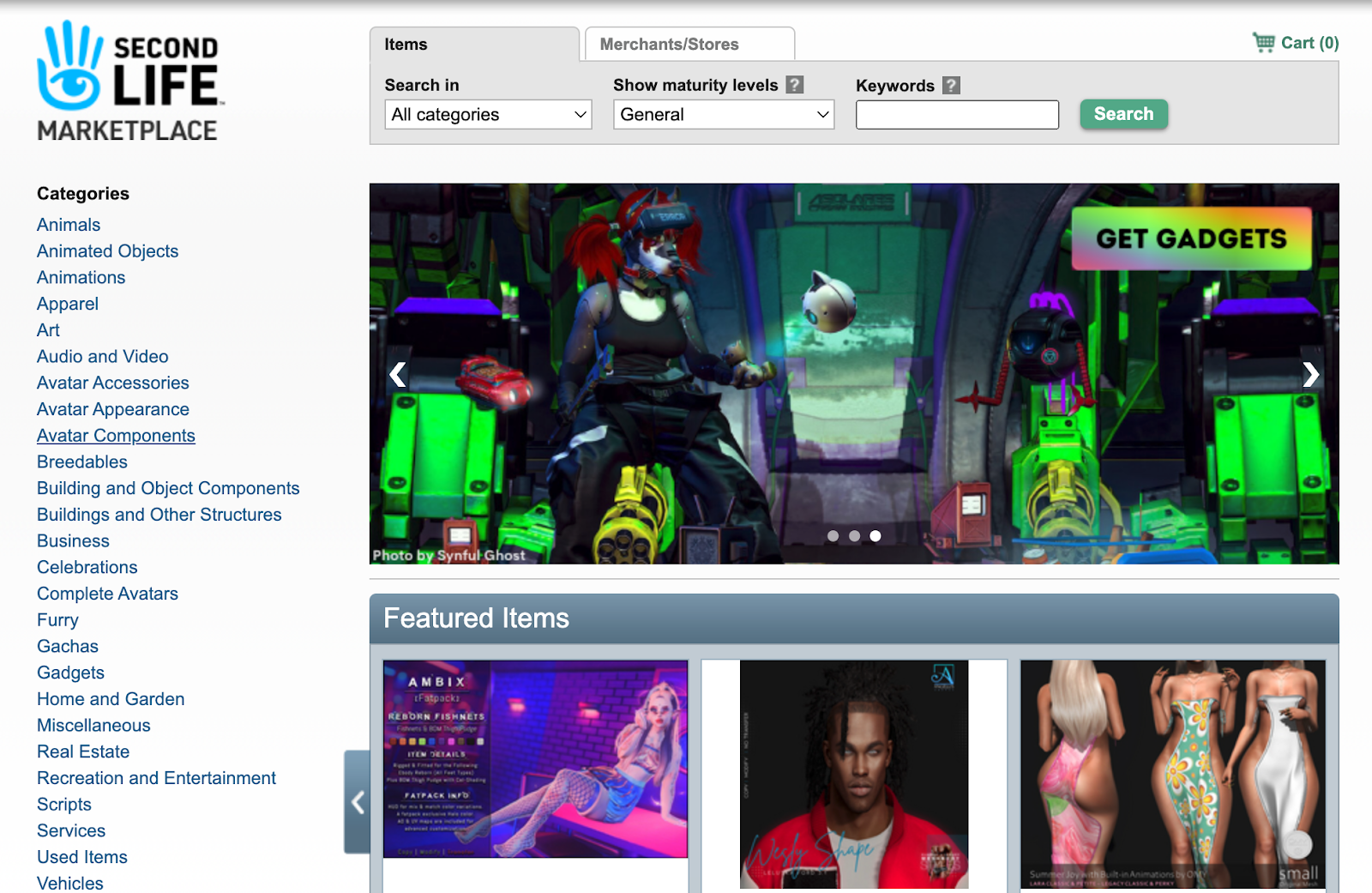The height and width of the screenshot is (893, 1372).
Task: Browse the Apparel category
Action: pyautogui.click(x=68, y=305)
